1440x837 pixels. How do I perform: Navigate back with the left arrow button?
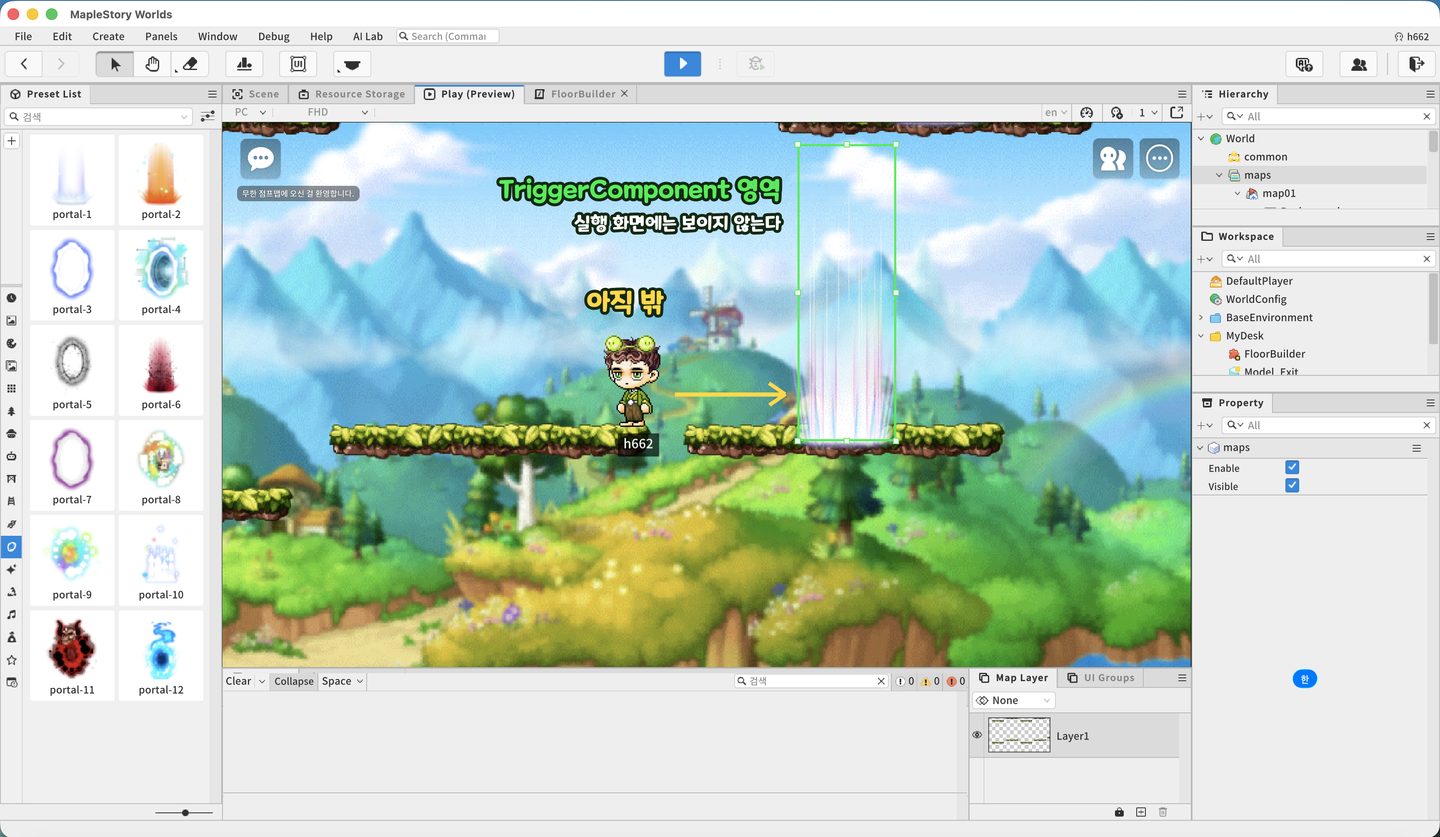(x=24, y=64)
